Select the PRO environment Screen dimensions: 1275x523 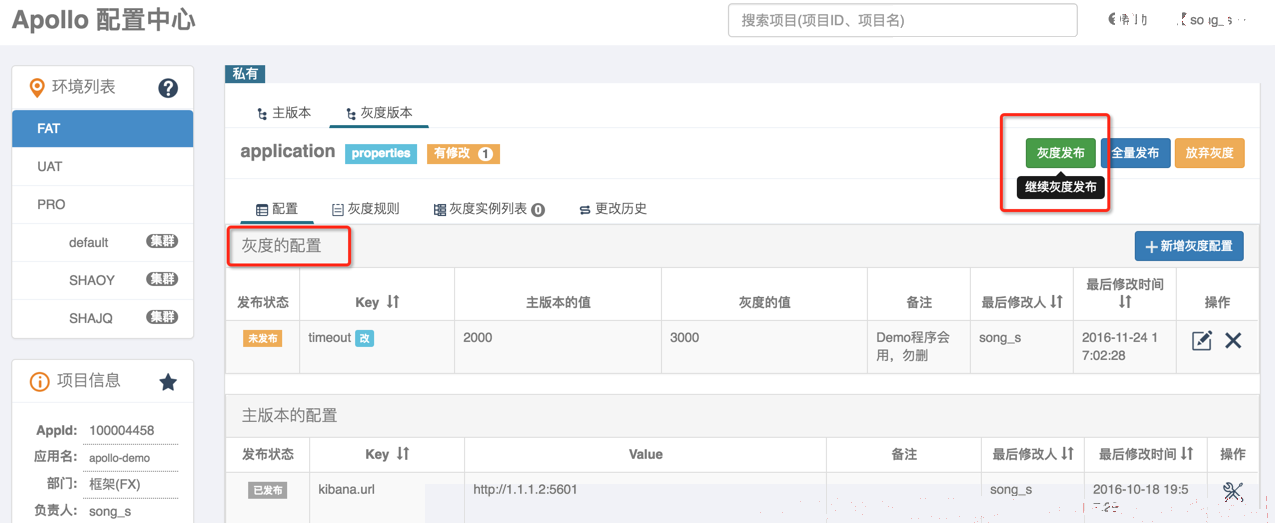click(102, 205)
